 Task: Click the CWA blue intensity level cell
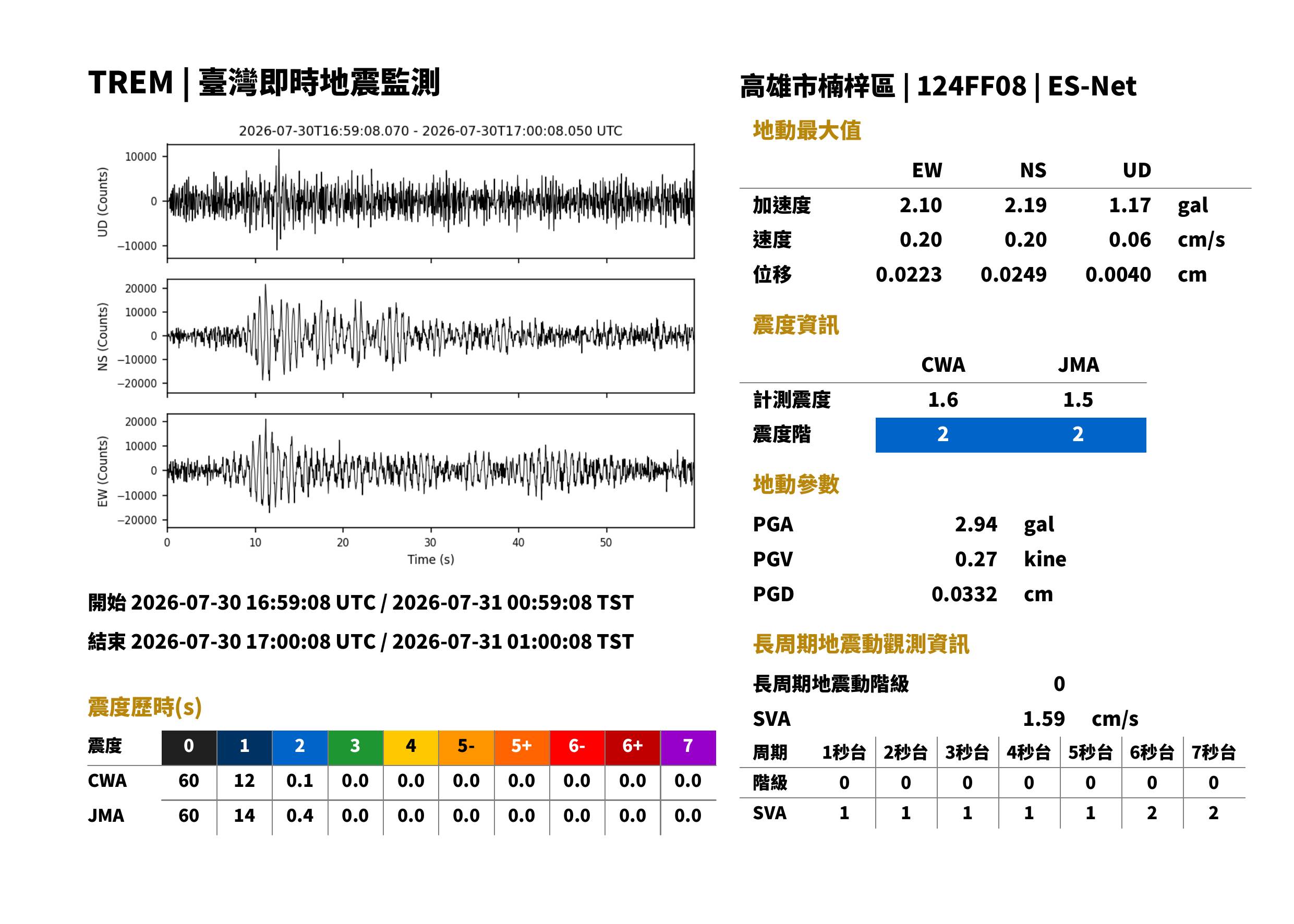pyautogui.click(x=942, y=435)
